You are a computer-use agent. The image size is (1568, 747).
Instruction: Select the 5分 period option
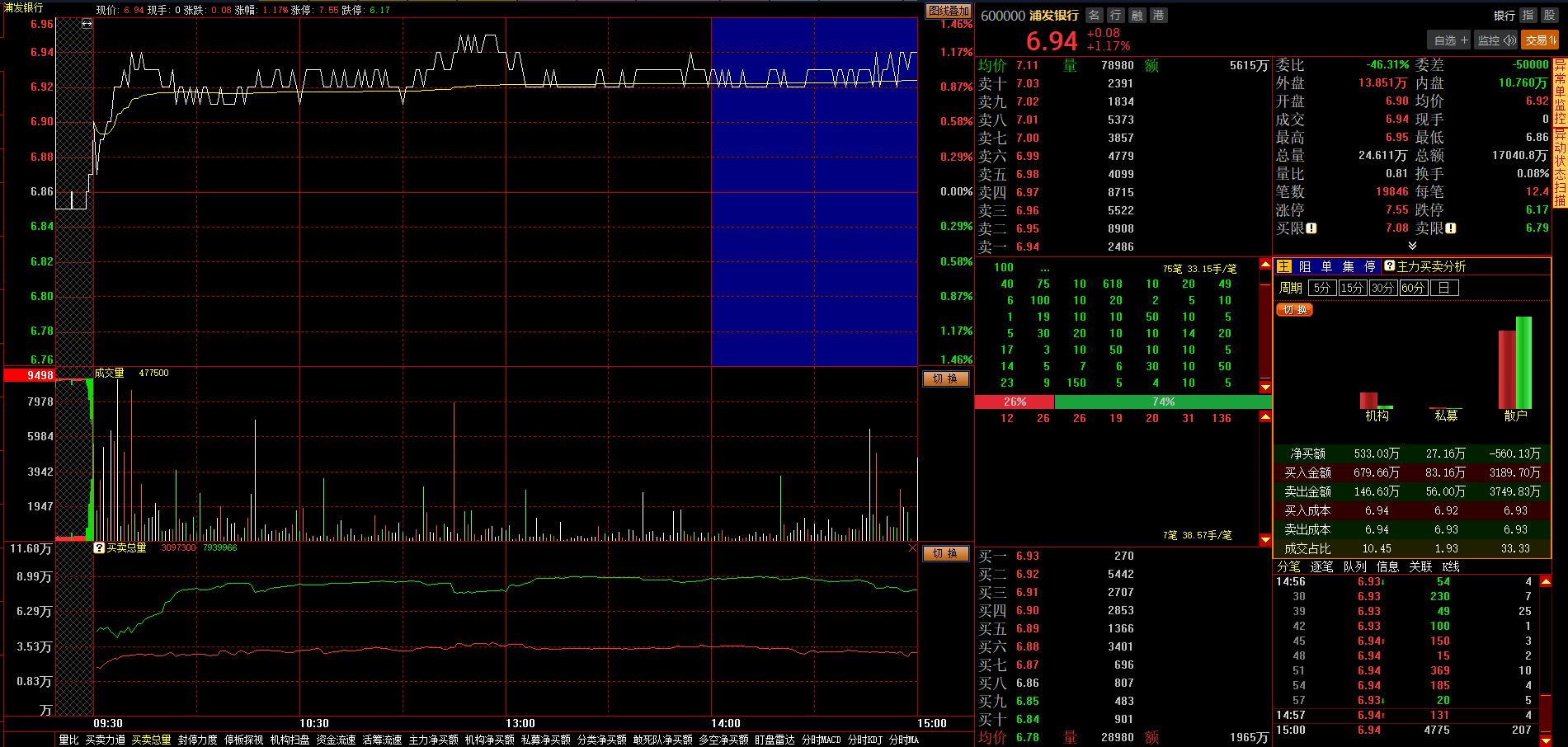[1321, 288]
